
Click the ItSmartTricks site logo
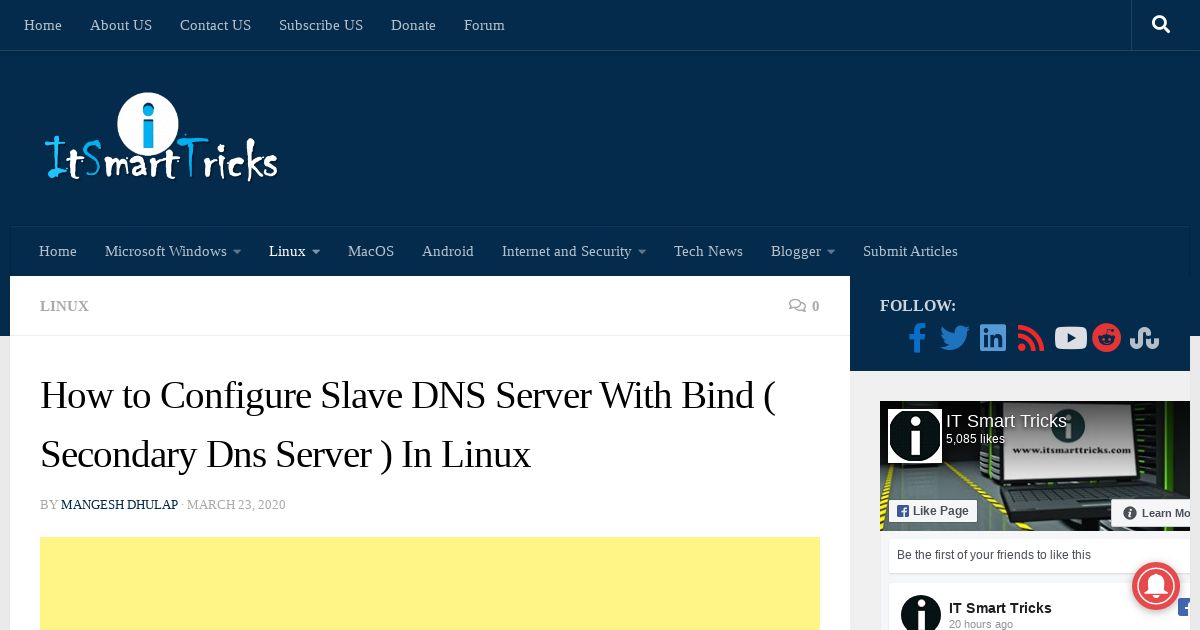(x=161, y=138)
